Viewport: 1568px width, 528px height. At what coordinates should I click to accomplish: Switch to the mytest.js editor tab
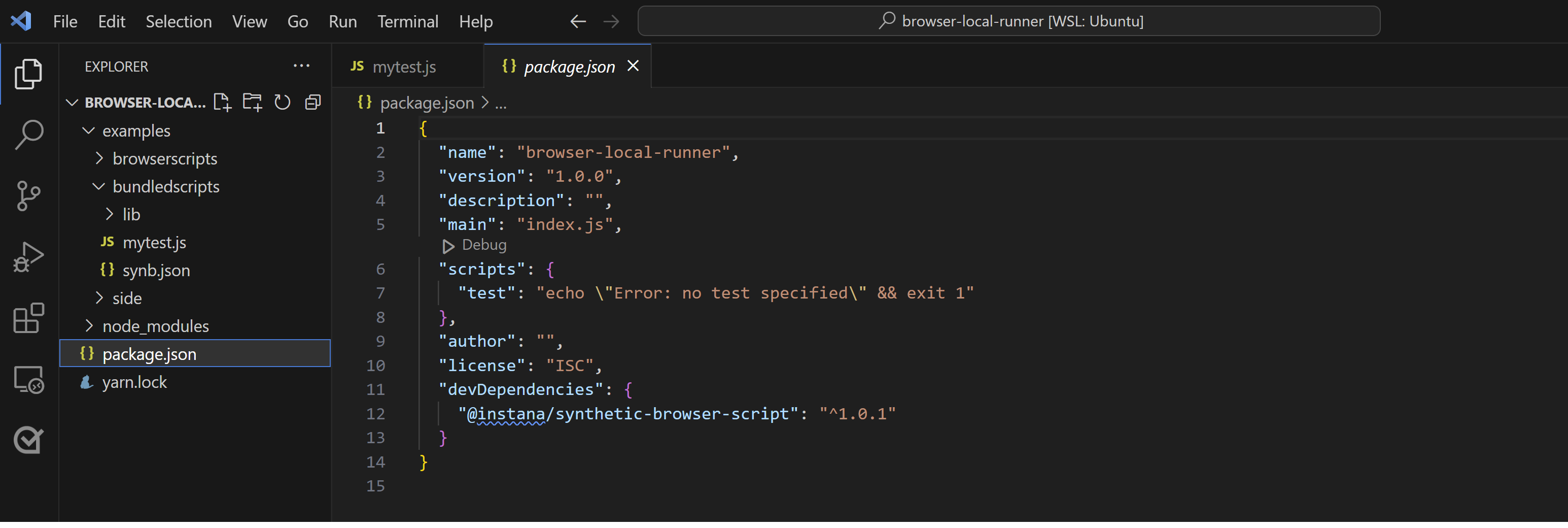click(x=408, y=67)
